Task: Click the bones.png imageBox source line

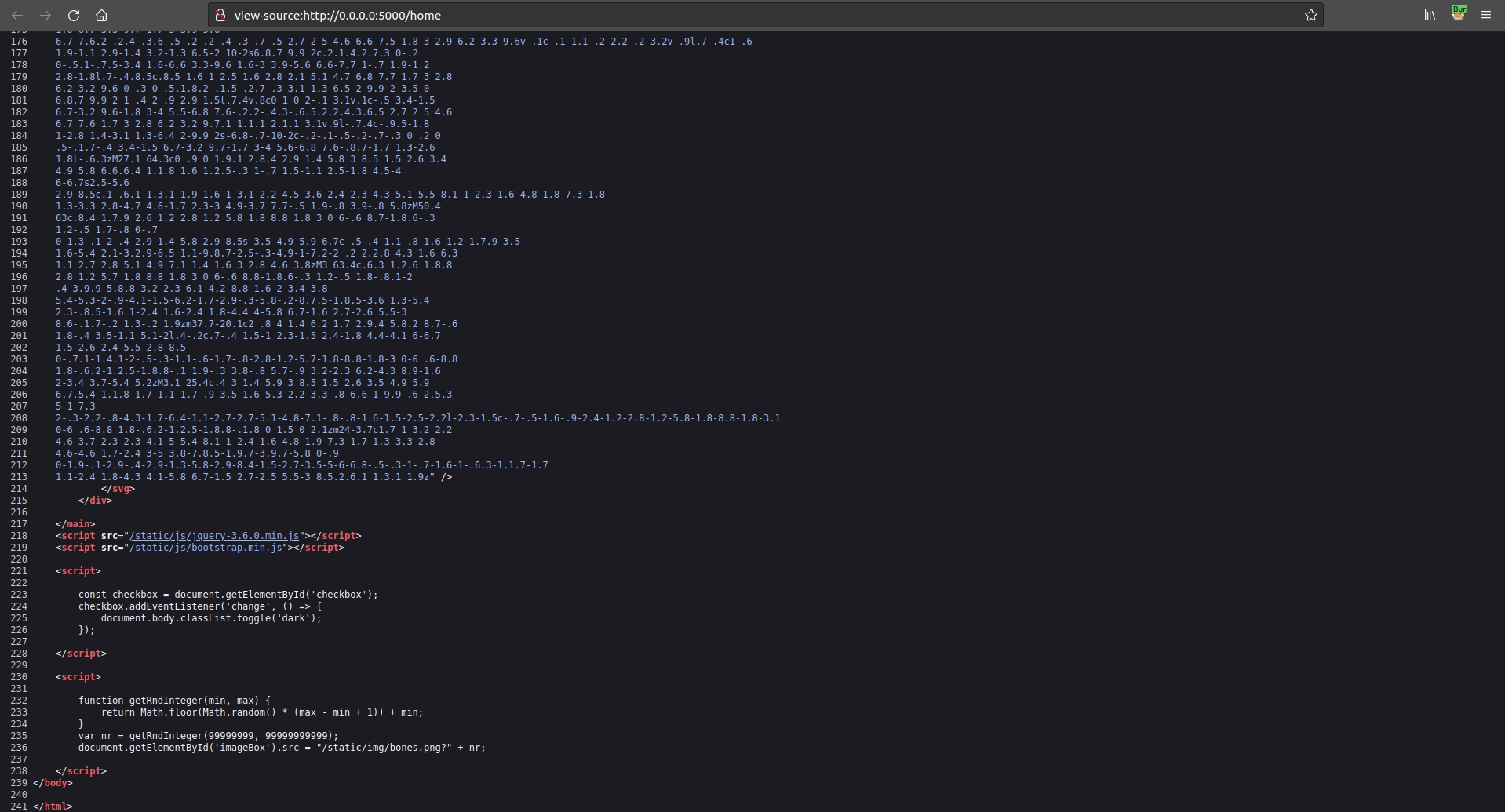Action: pyautogui.click(x=281, y=748)
